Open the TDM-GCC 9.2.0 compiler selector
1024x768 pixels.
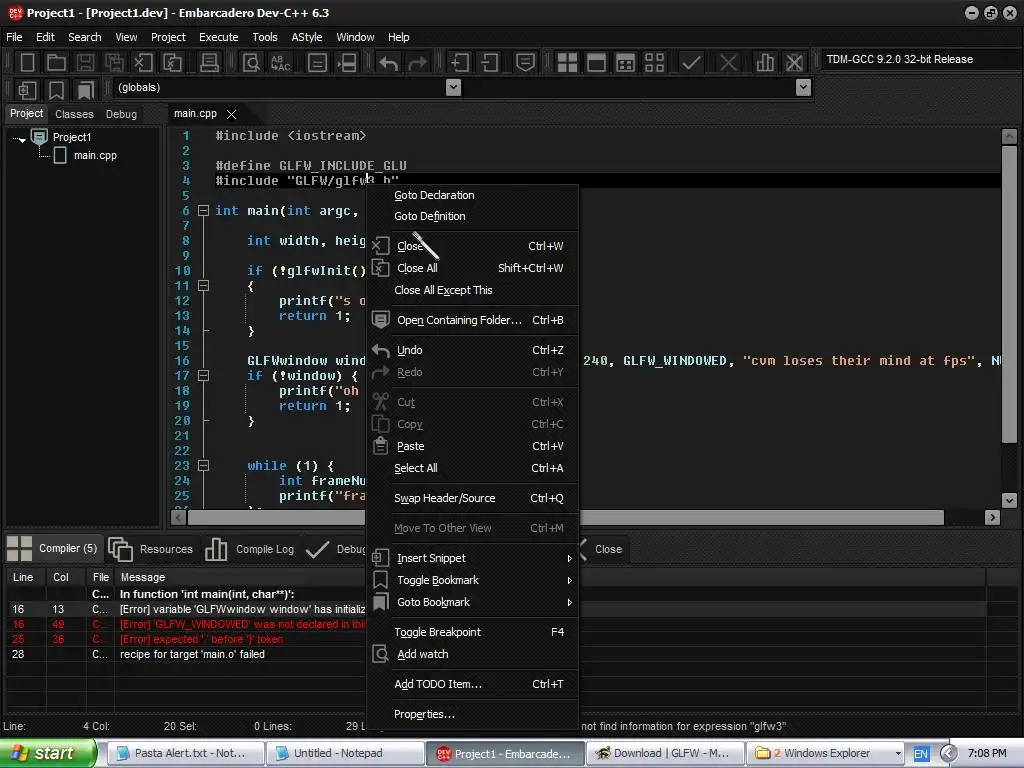(x=920, y=59)
